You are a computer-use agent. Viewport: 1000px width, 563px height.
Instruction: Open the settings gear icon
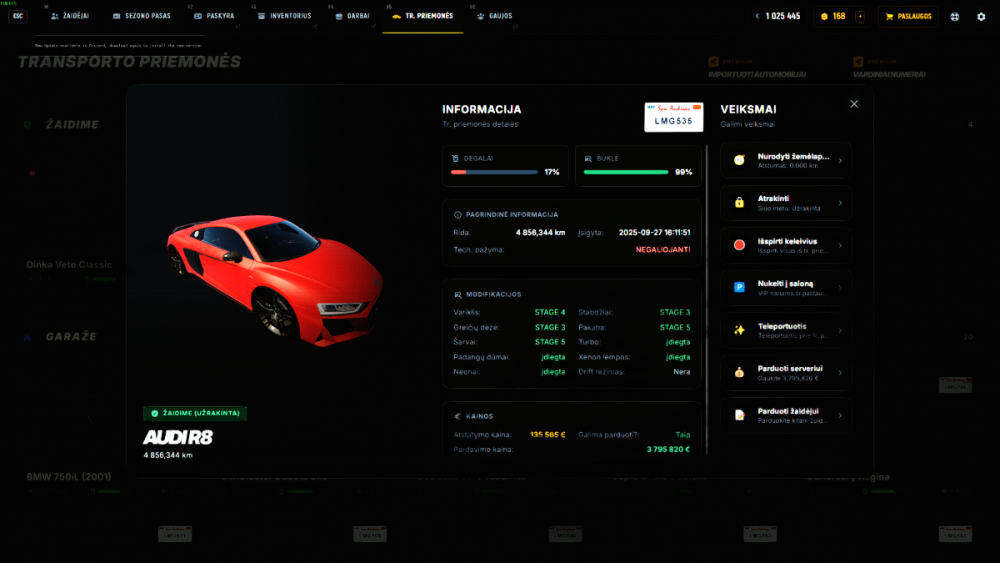[981, 17]
